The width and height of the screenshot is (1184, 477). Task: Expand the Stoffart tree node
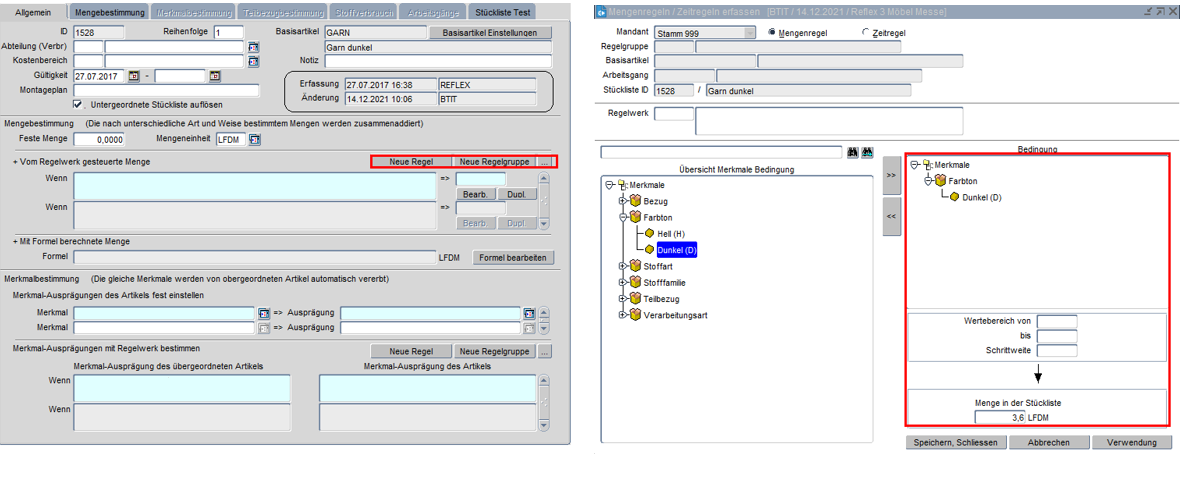624,266
